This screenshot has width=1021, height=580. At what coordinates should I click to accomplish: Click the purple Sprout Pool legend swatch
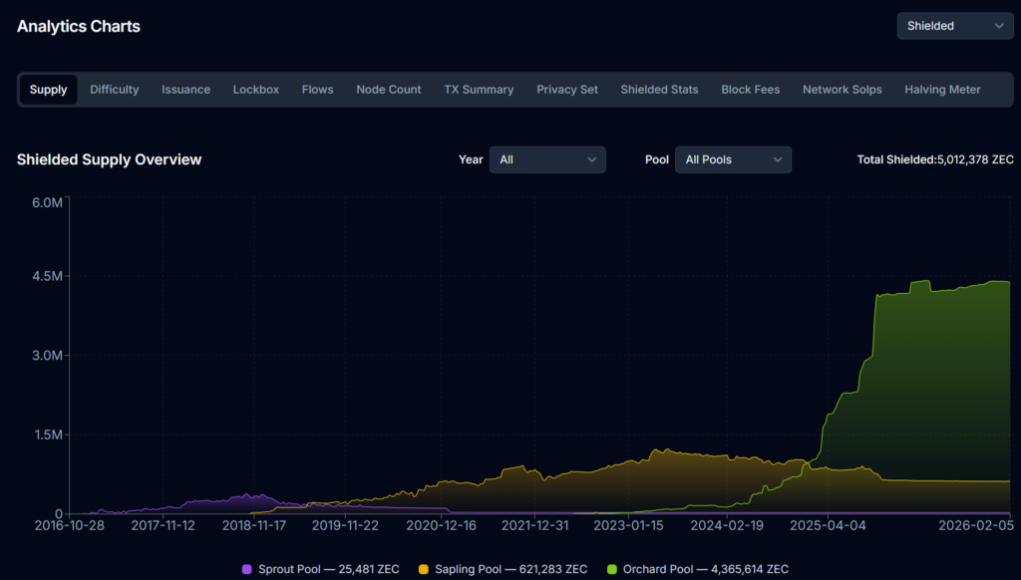(x=247, y=569)
